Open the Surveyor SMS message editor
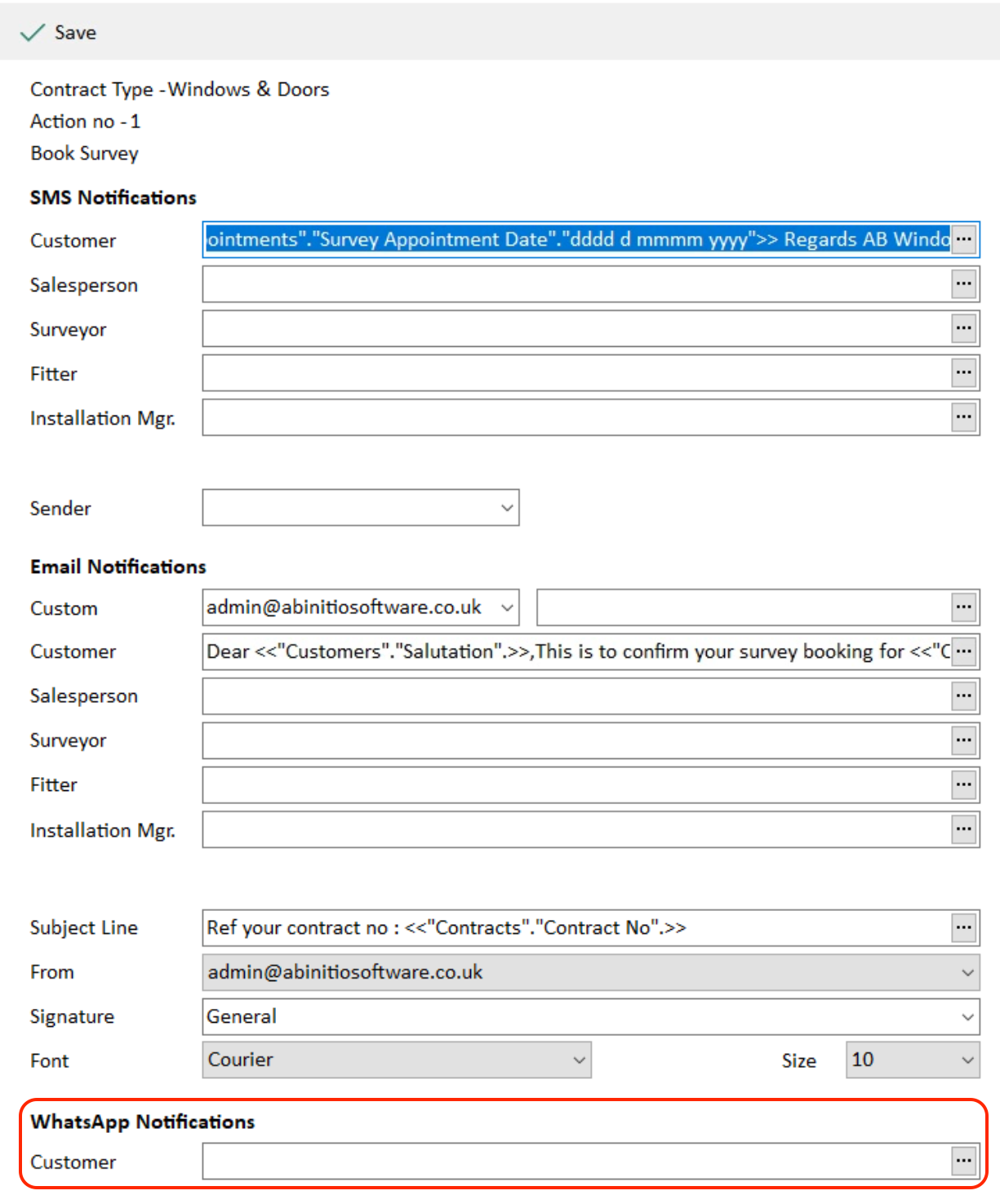The width and height of the screenshot is (1000, 1204). point(963,328)
